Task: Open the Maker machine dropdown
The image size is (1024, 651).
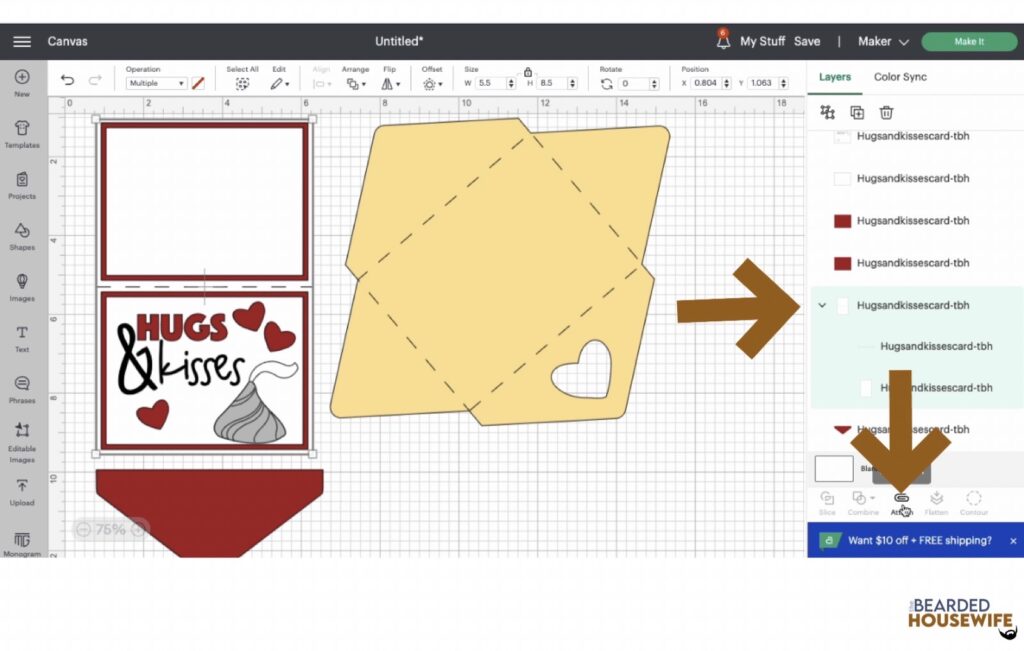Action: (x=883, y=41)
